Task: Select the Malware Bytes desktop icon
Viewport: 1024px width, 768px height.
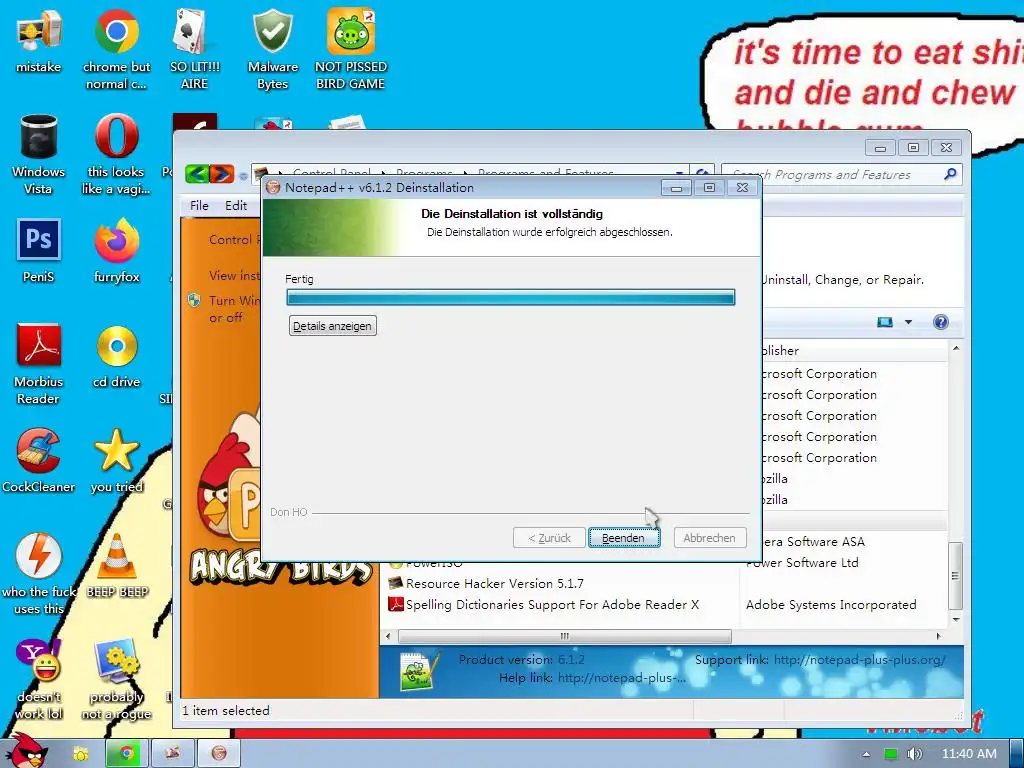Action: (272, 49)
